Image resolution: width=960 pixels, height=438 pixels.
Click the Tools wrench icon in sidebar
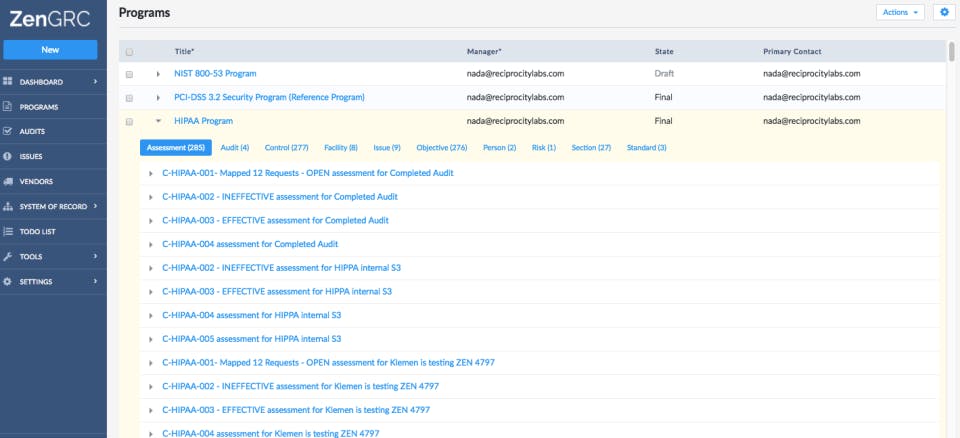pyautogui.click(x=8, y=257)
